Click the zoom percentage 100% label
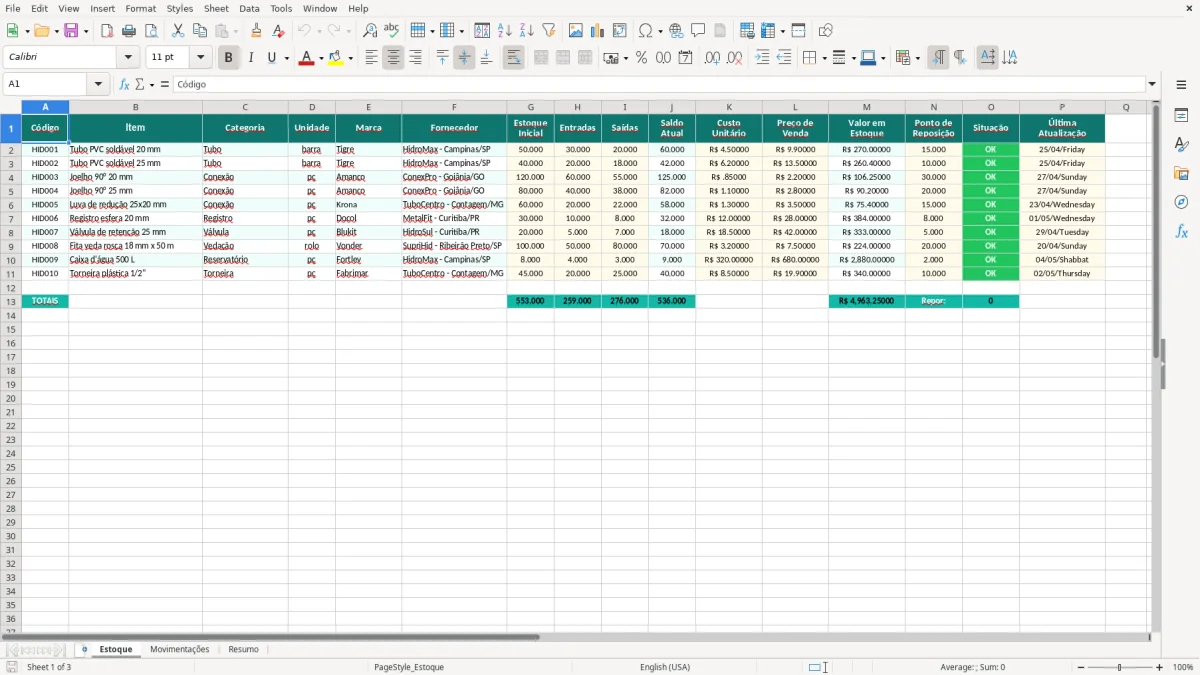This screenshot has height=675, width=1200. (x=1183, y=667)
